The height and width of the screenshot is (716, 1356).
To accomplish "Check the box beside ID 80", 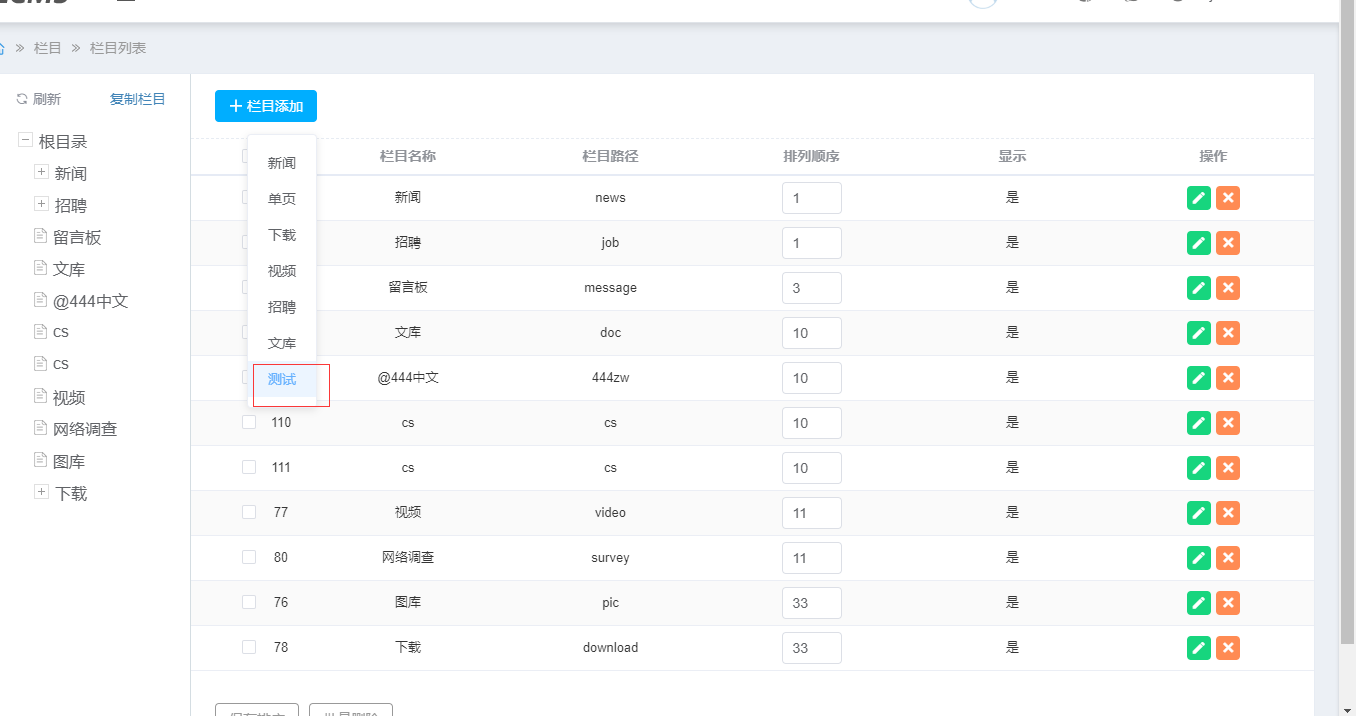I will 249,557.
